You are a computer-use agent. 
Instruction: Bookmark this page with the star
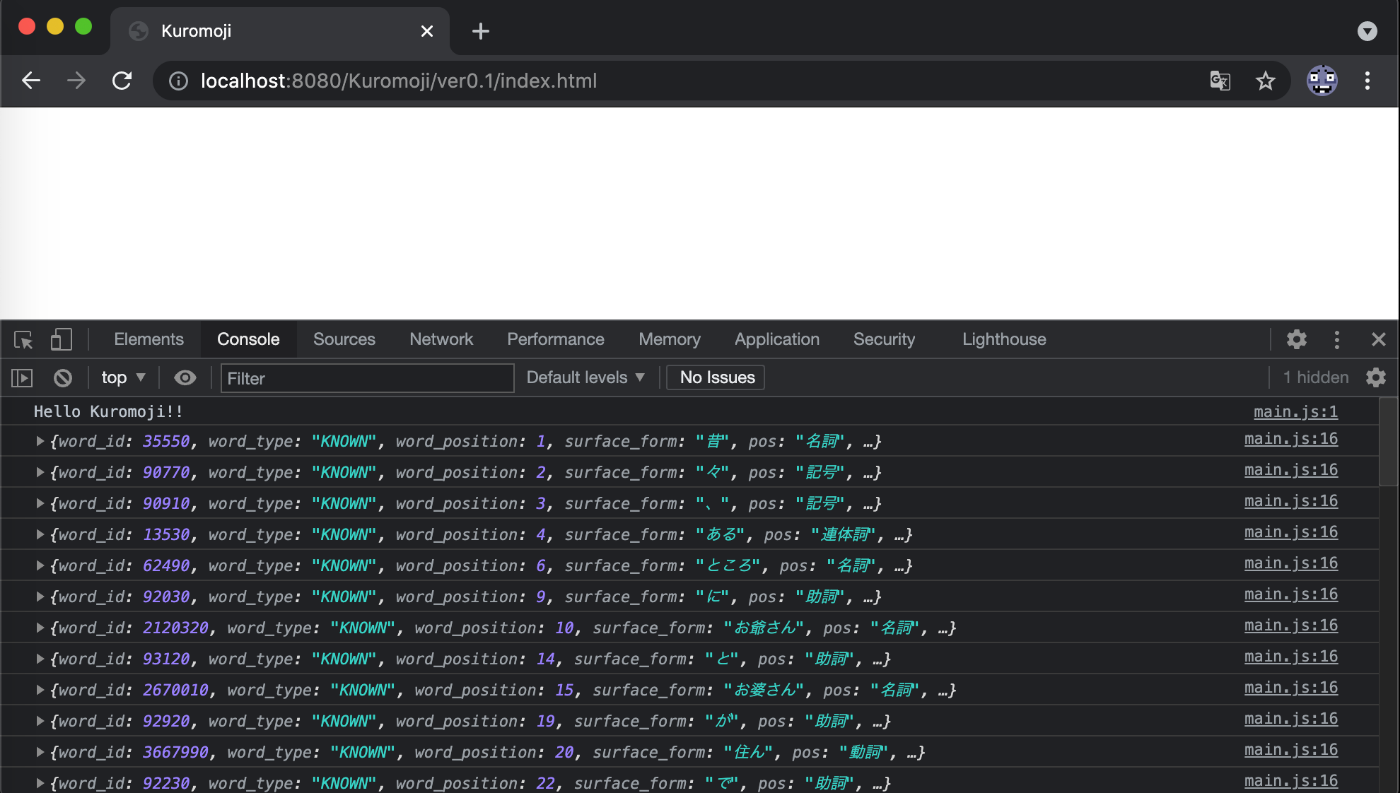pos(1266,81)
